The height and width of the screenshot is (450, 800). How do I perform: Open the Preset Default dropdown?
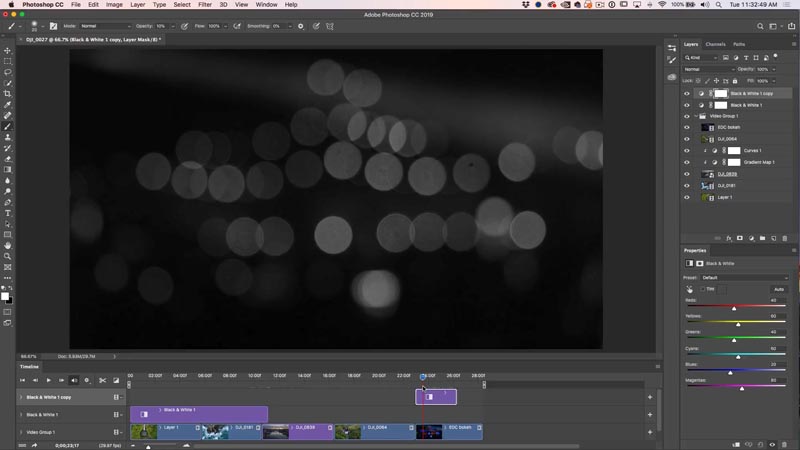(745, 278)
